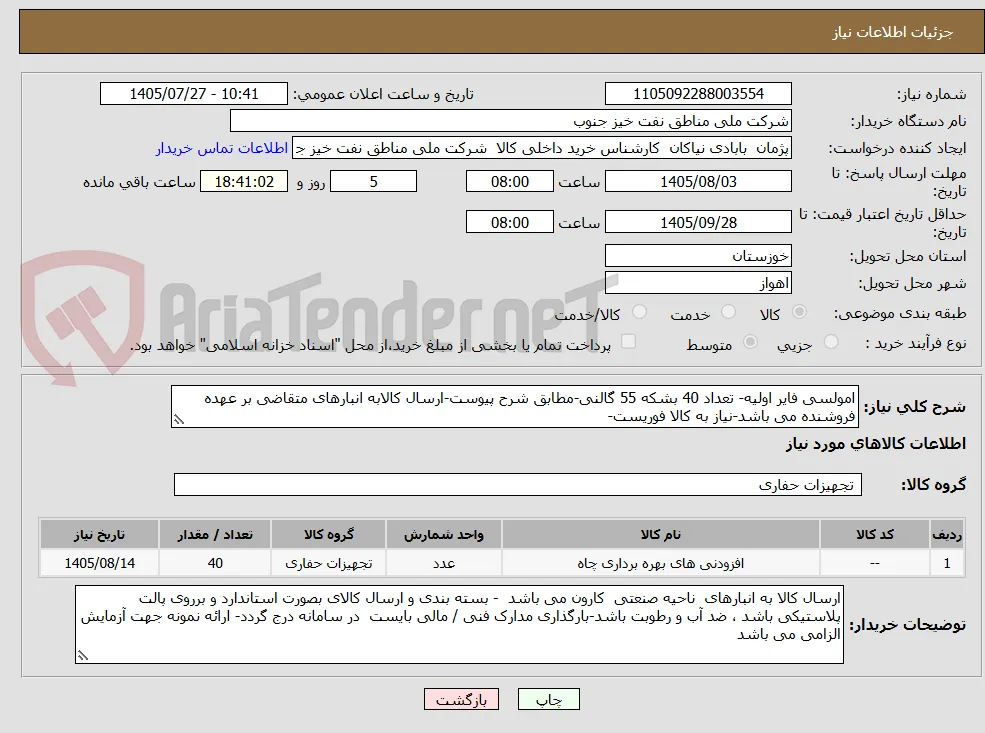The width and height of the screenshot is (985, 733).
Task: Select the کالا radio button
Action: click(800, 312)
